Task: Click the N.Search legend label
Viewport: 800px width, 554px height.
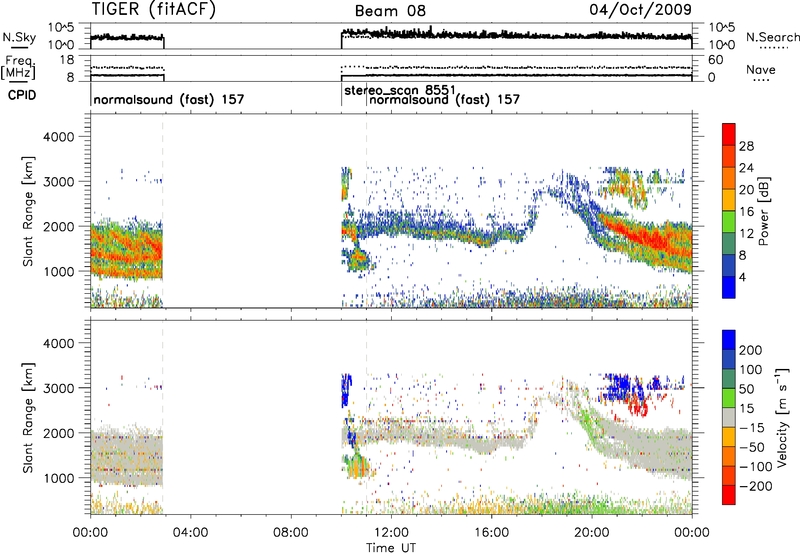Action: pos(772,37)
